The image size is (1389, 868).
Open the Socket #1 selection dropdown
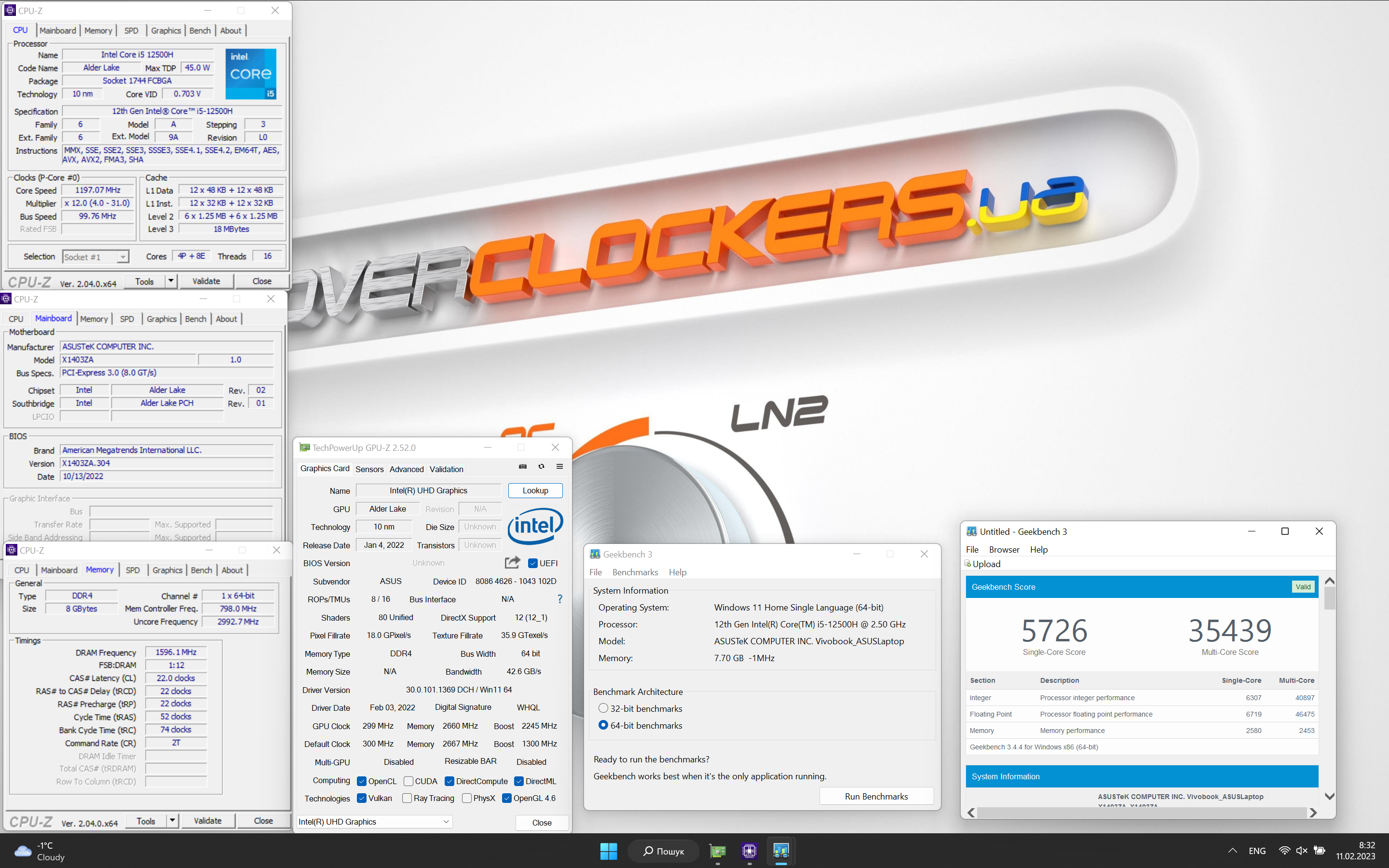(96, 257)
